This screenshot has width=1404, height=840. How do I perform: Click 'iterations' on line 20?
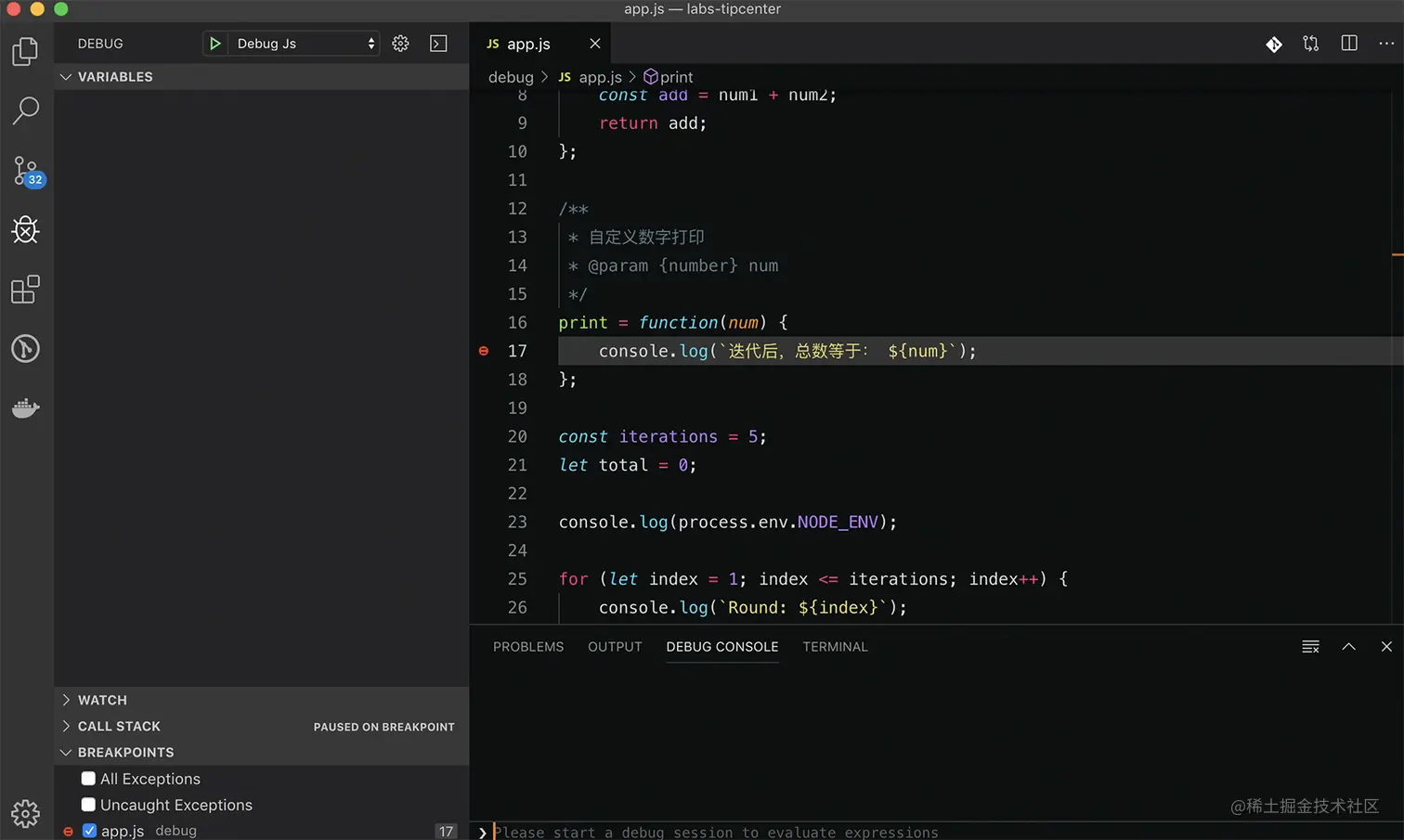point(669,436)
